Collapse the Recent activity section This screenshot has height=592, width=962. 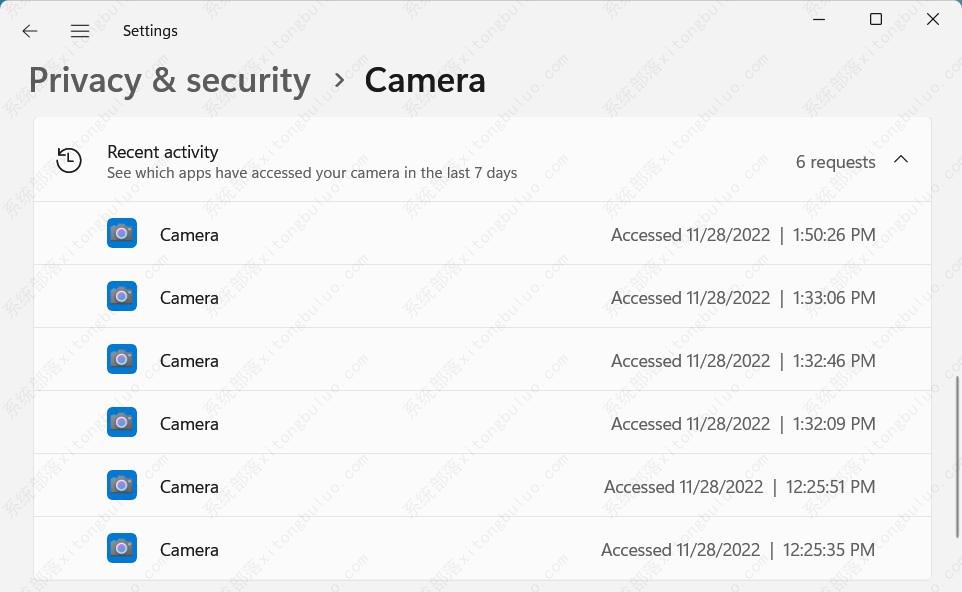pos(901,159)
